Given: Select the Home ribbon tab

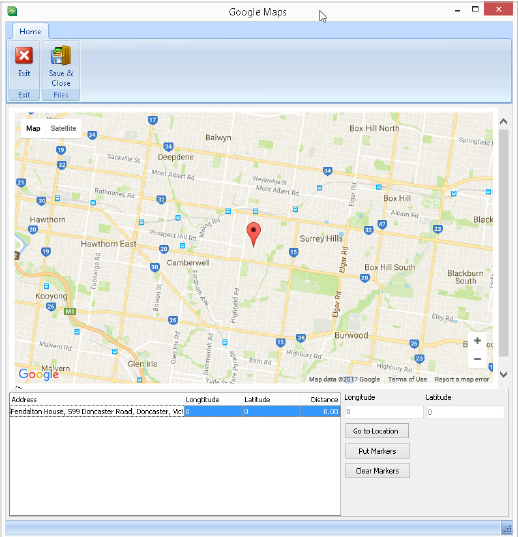Looking at the screenshot, I should pos(30,31).
